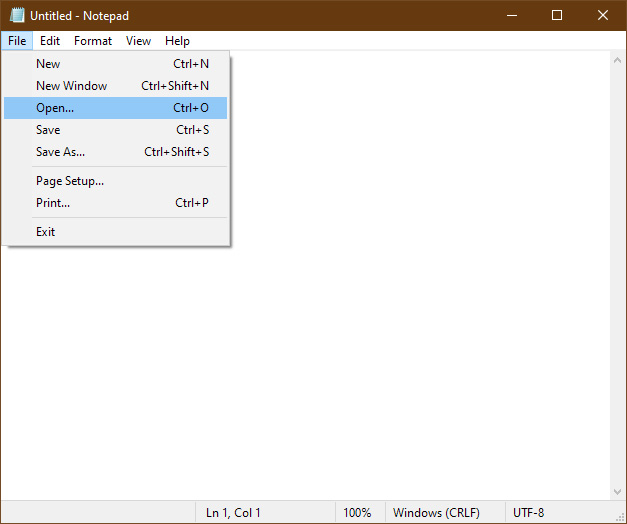Choose New from the File menu
This screenshot has width=627, height=524.
click(x=116, y=64)
